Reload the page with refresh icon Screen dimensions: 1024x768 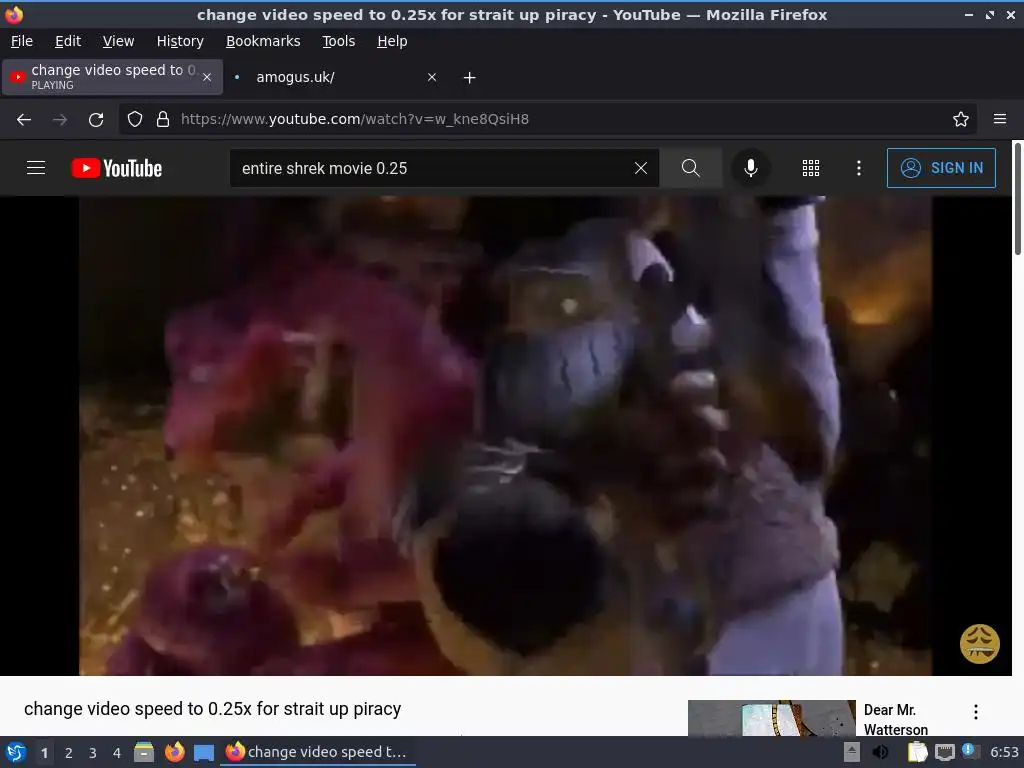coord(96,119)
